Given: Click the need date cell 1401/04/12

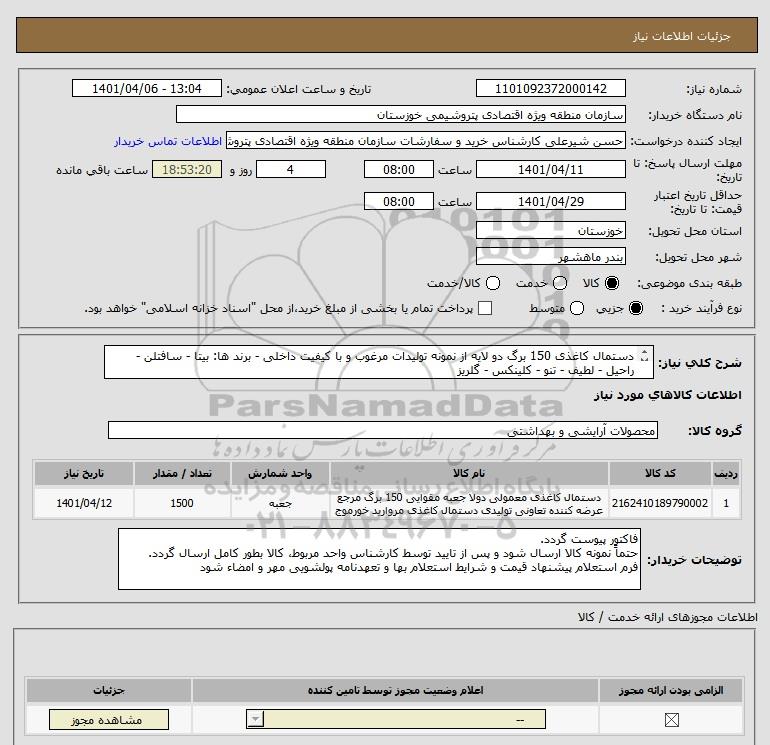Looking at the screenshot, I should point(84,503).
